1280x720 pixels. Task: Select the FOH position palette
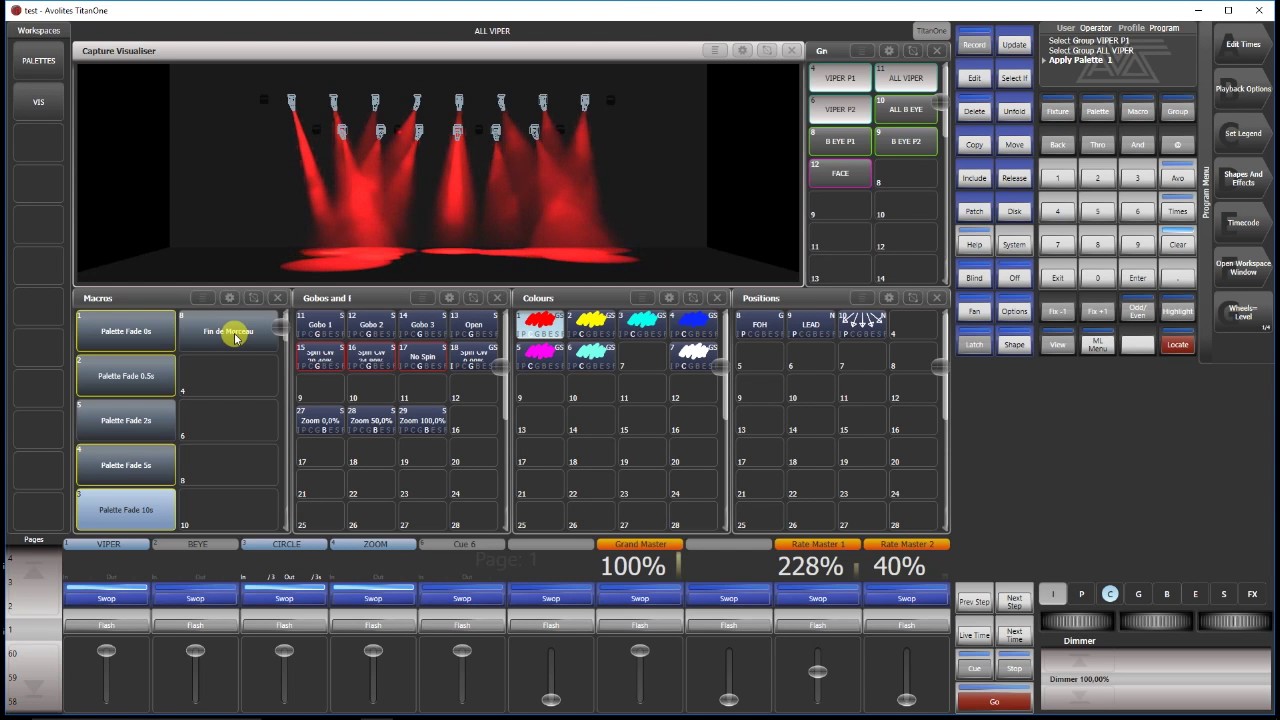coord(760,324)
